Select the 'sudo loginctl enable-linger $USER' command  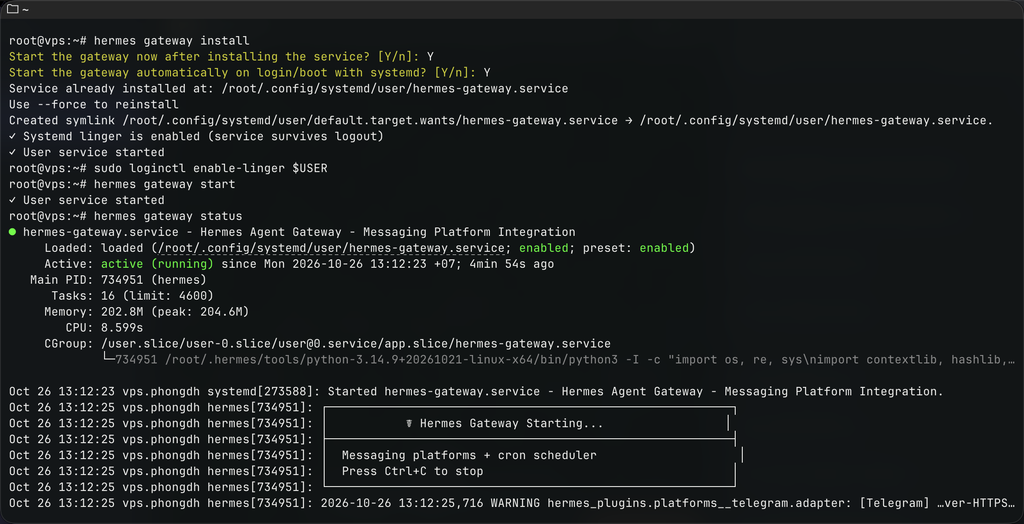(211, 169)
